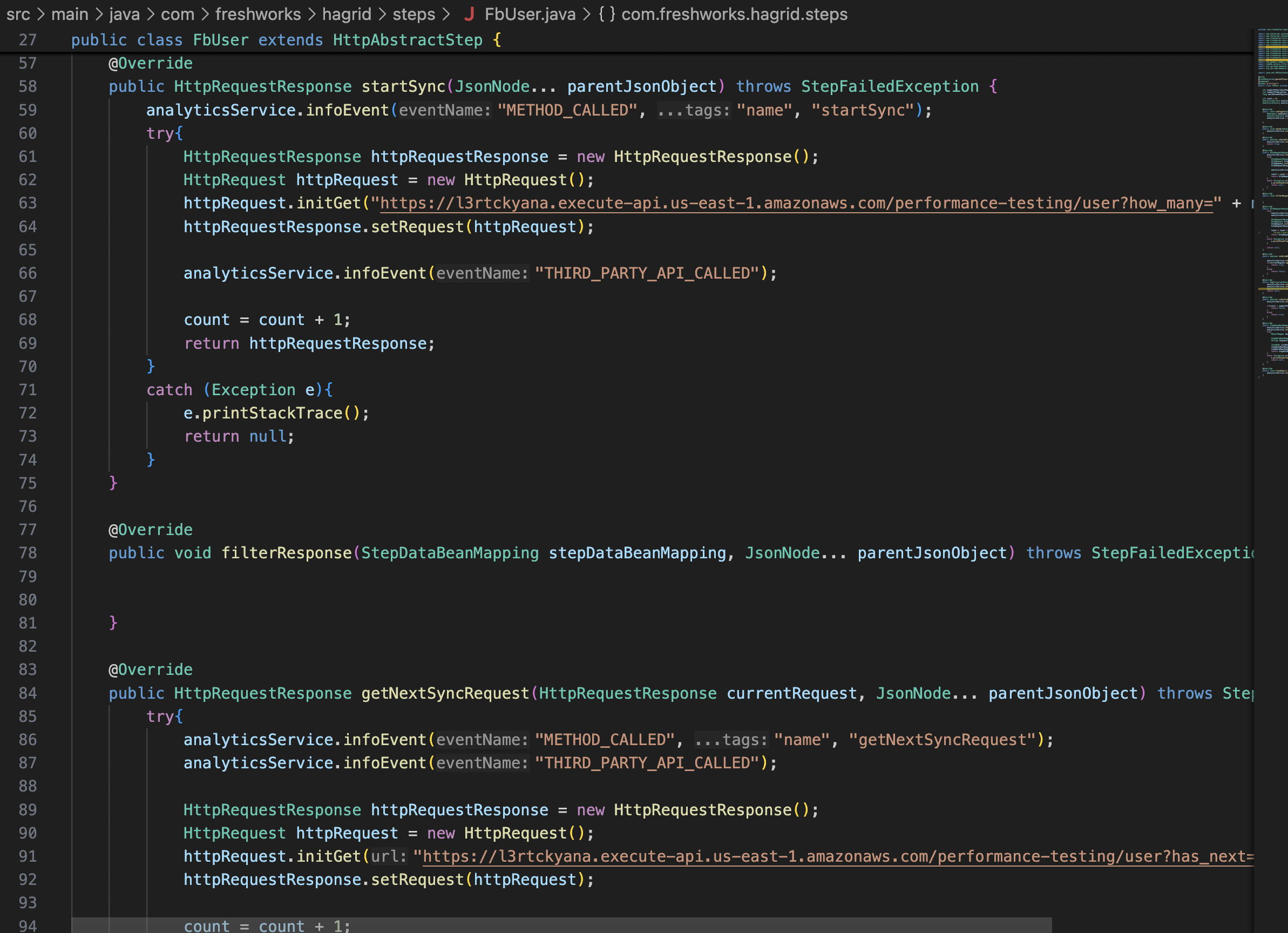Click the @Override annotation on line 83
The image size is (1288, 933).
[x=151, y=670]
